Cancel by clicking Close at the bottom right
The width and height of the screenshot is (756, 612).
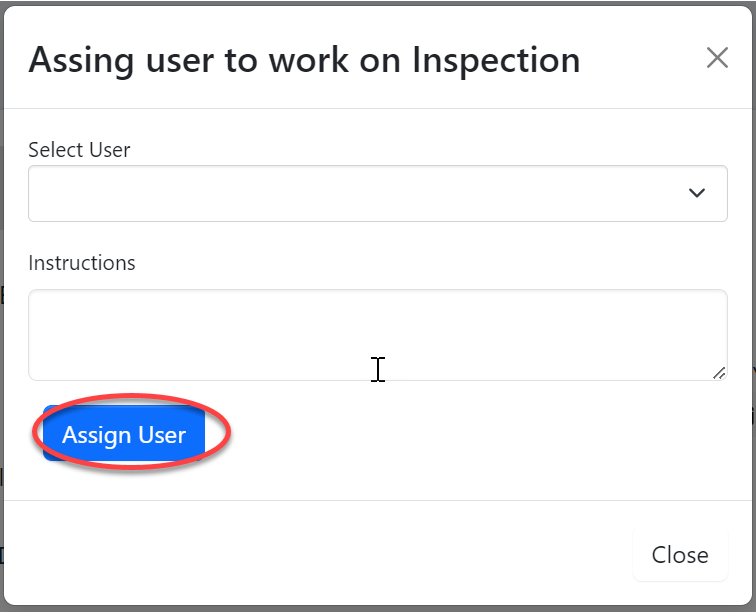[680, 555]
